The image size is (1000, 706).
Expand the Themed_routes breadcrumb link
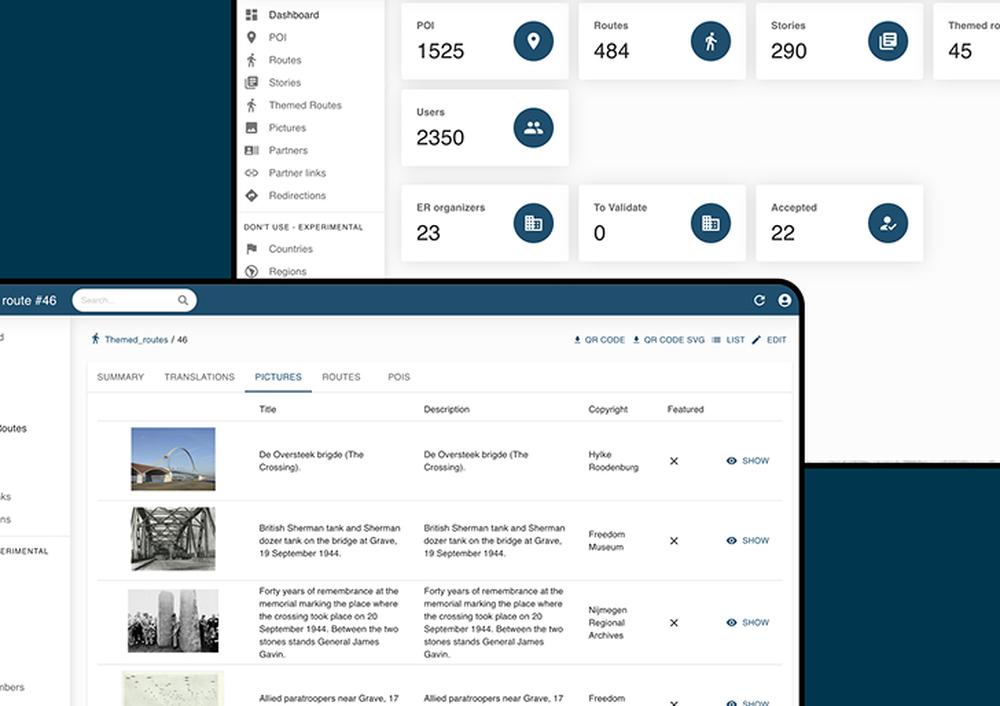138,340
